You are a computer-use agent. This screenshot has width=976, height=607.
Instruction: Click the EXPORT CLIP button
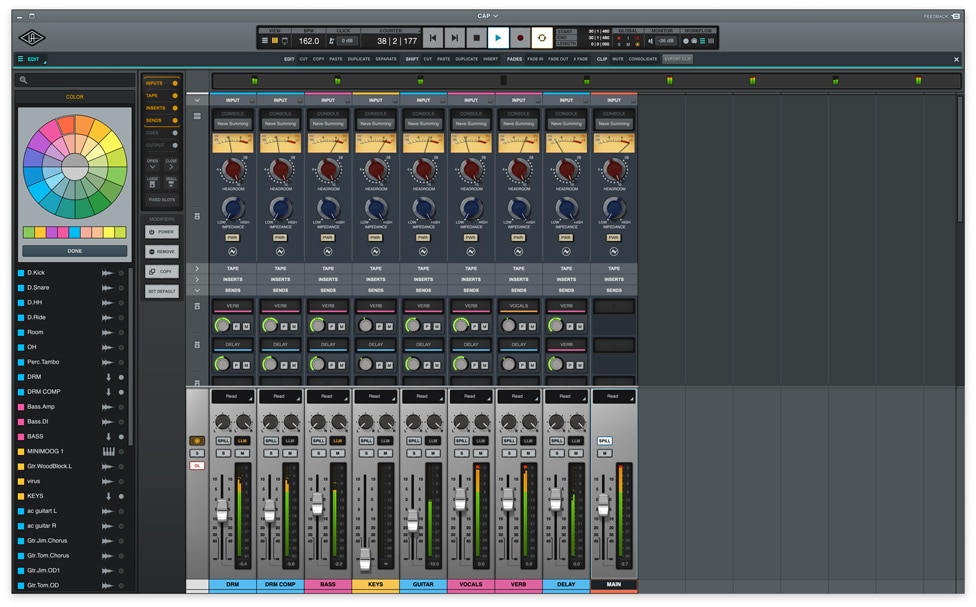pos(677,59)
